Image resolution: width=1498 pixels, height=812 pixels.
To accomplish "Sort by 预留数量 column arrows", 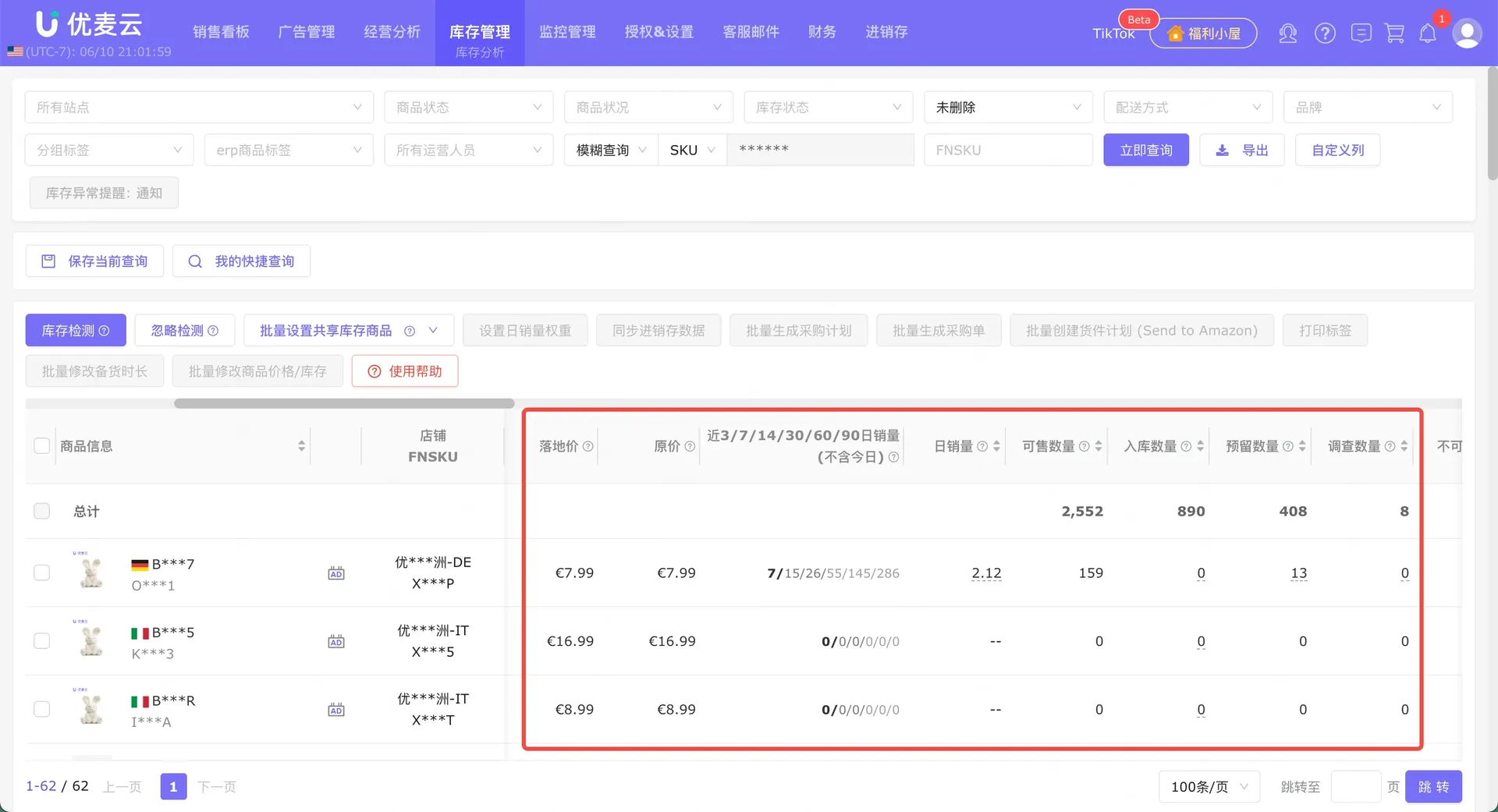I will pyautogui.click(x=1302, y=446).
